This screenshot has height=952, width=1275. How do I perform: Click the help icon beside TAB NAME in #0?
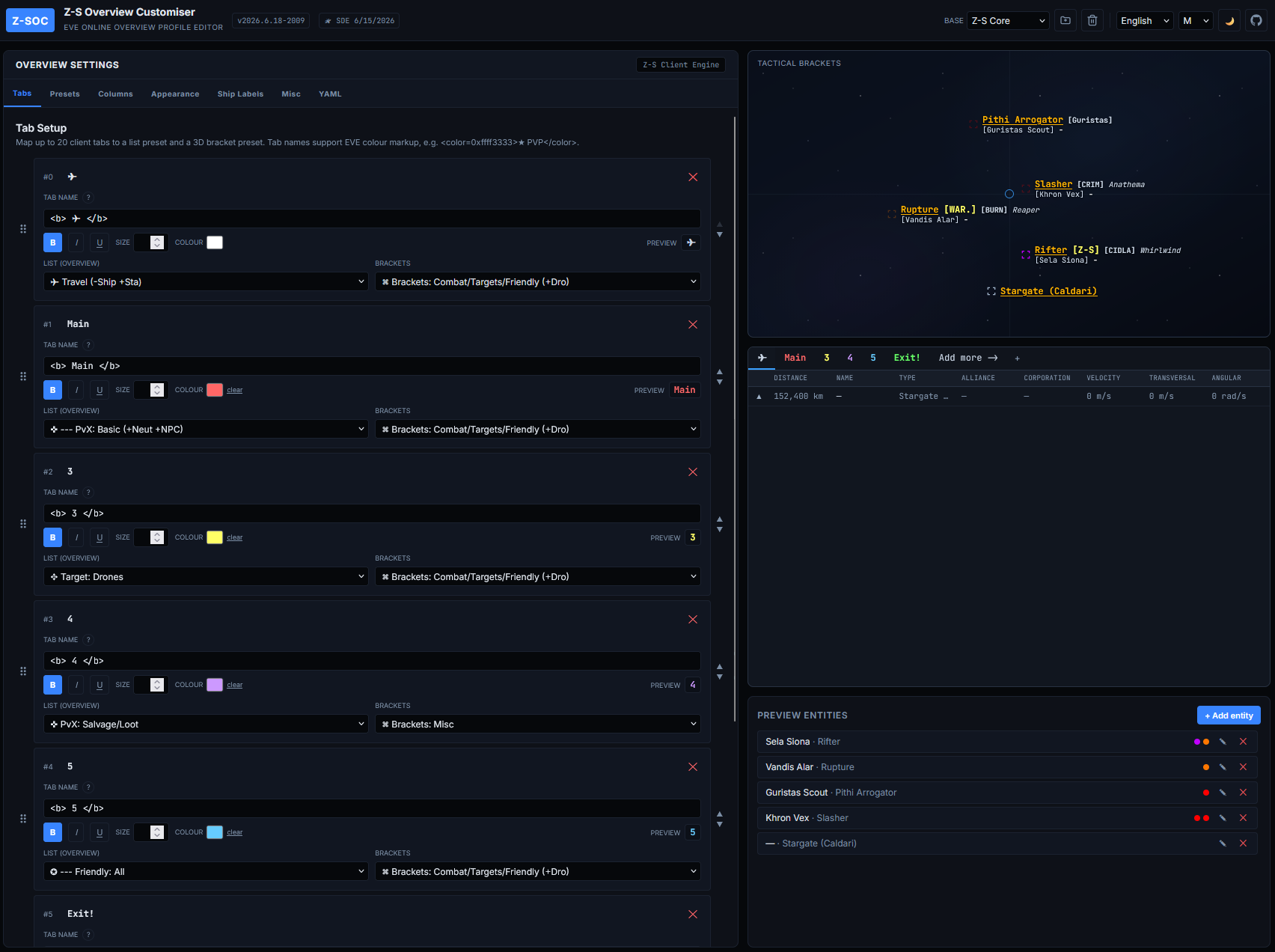pyautogui.click(x=88, y=198)
